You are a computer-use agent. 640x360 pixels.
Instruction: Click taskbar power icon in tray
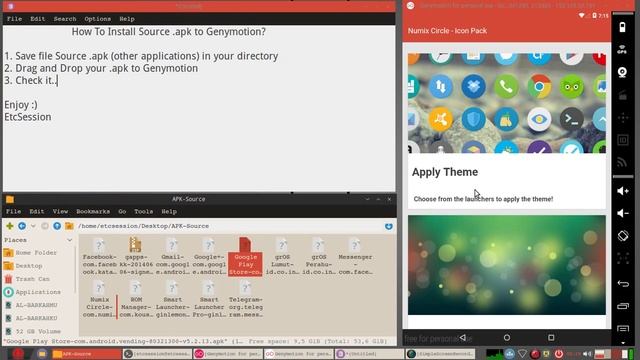(x=558, y=354)
